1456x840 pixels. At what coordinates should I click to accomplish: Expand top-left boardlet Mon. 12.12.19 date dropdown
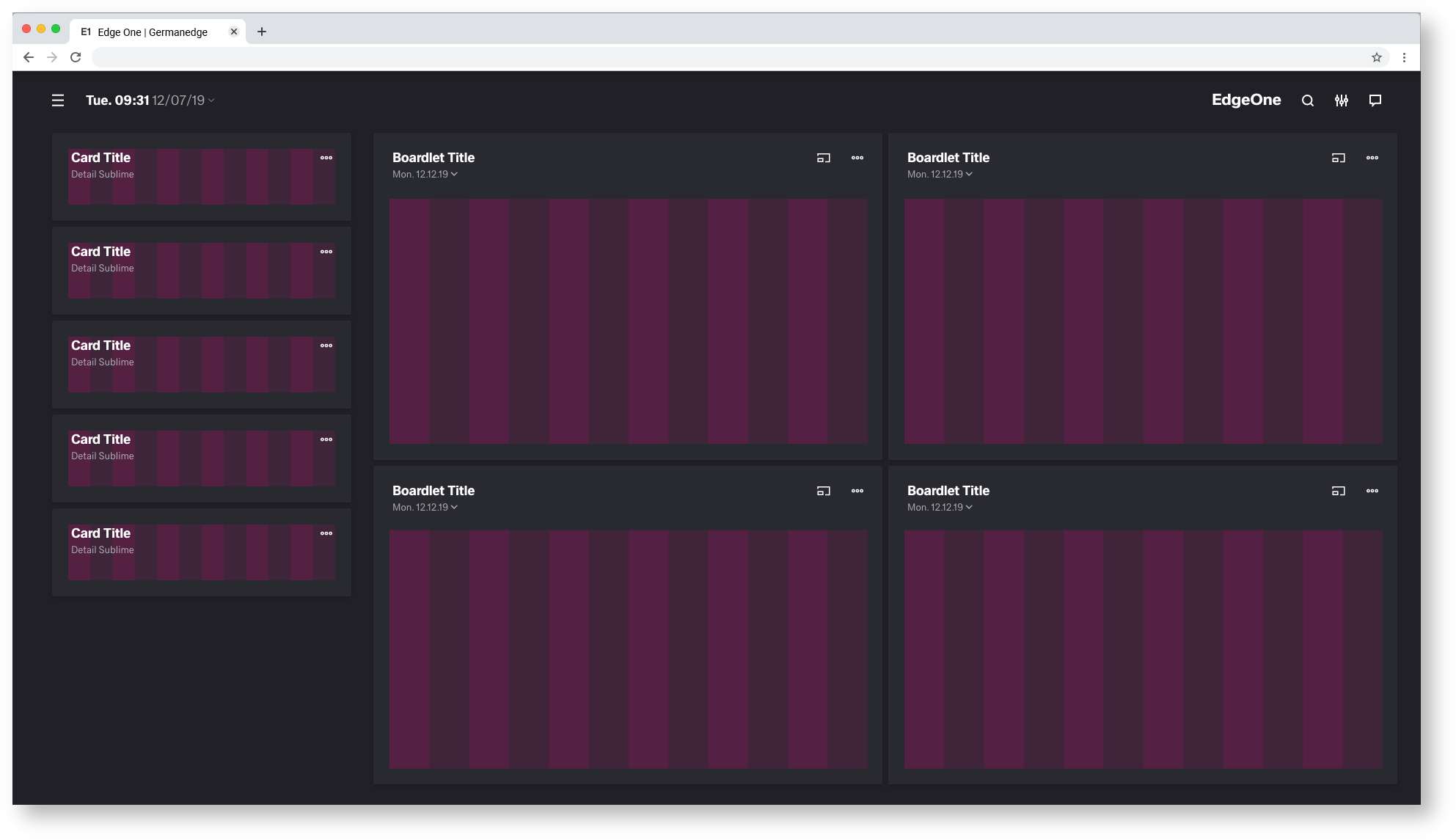(x=454, y=175)
